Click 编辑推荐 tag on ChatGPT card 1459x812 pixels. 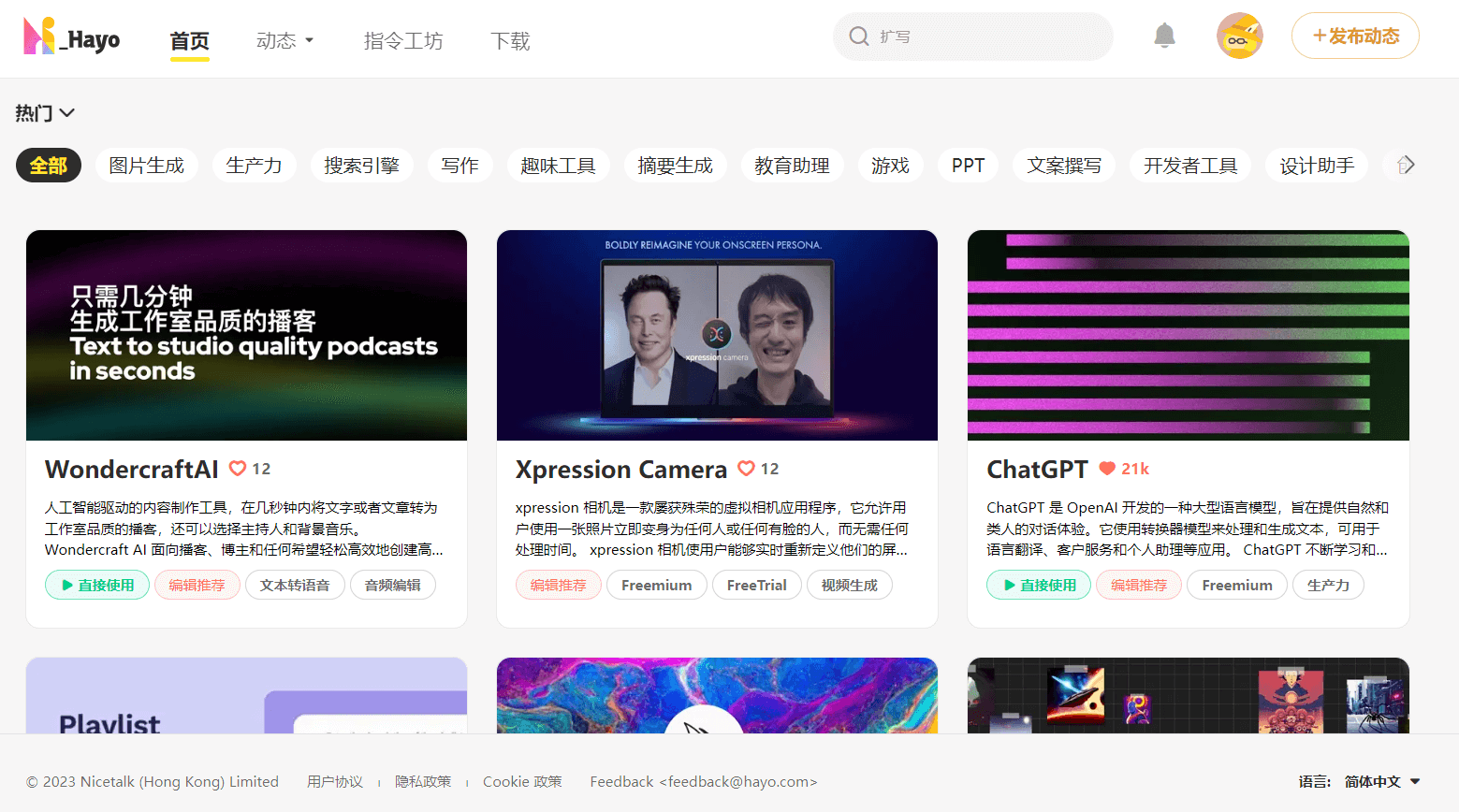click(1139, 585)
